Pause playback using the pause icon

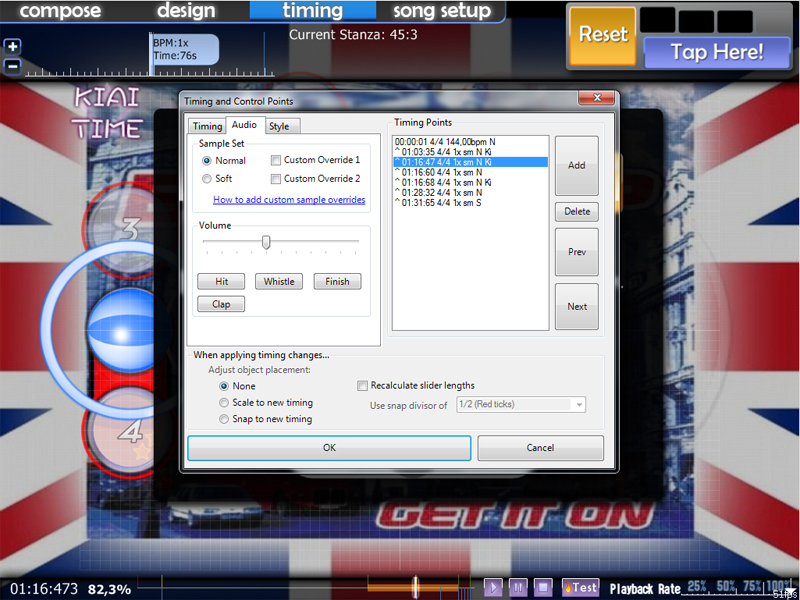(517, 587)
